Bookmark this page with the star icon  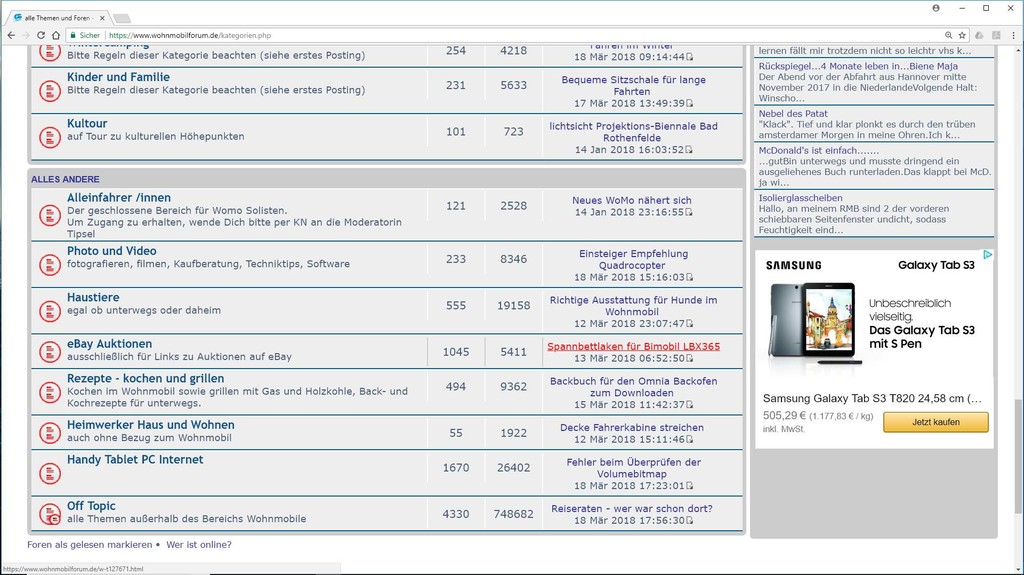[x=962, y=35]
